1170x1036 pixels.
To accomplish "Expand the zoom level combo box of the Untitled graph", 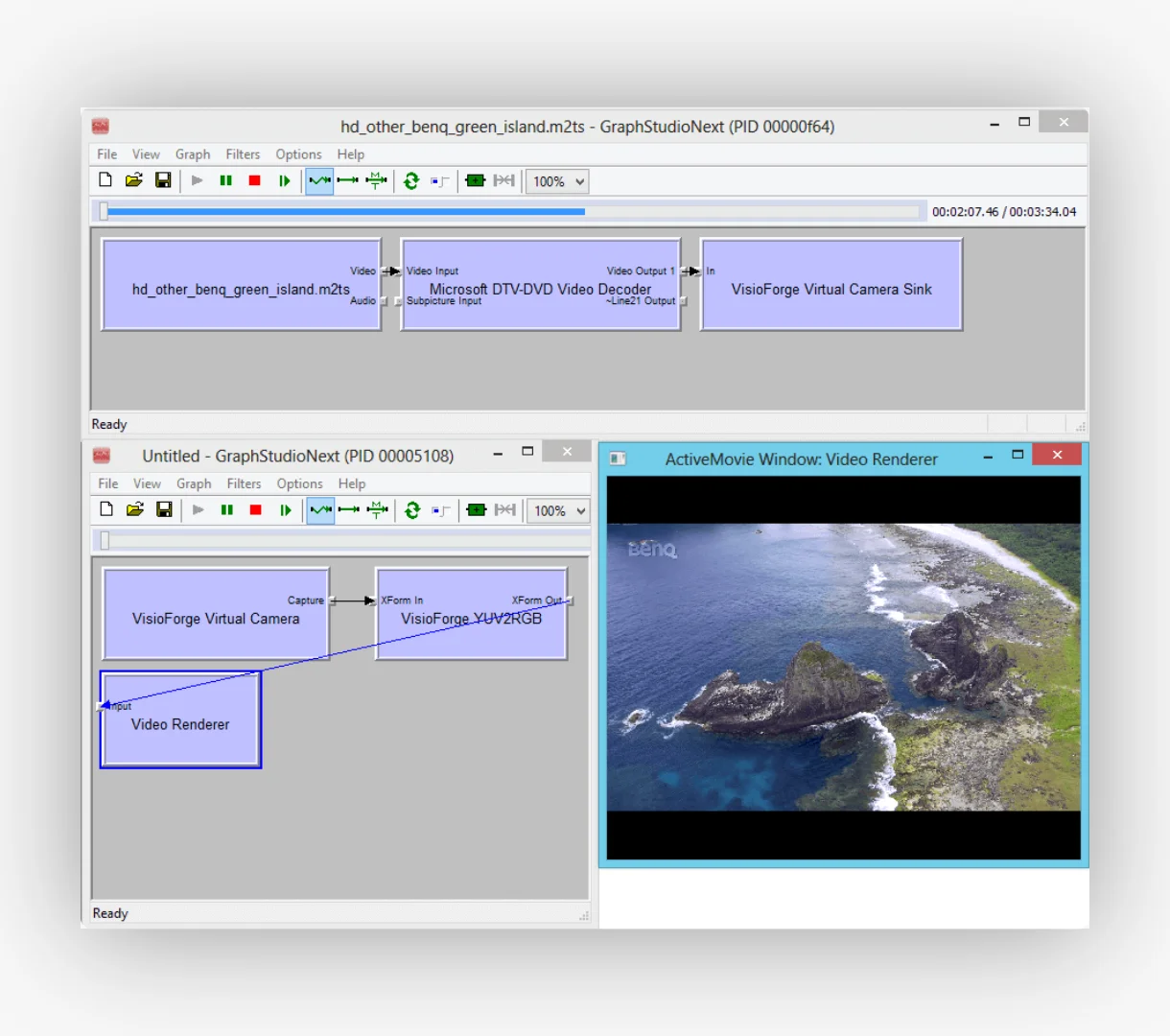I will [557, 509].
